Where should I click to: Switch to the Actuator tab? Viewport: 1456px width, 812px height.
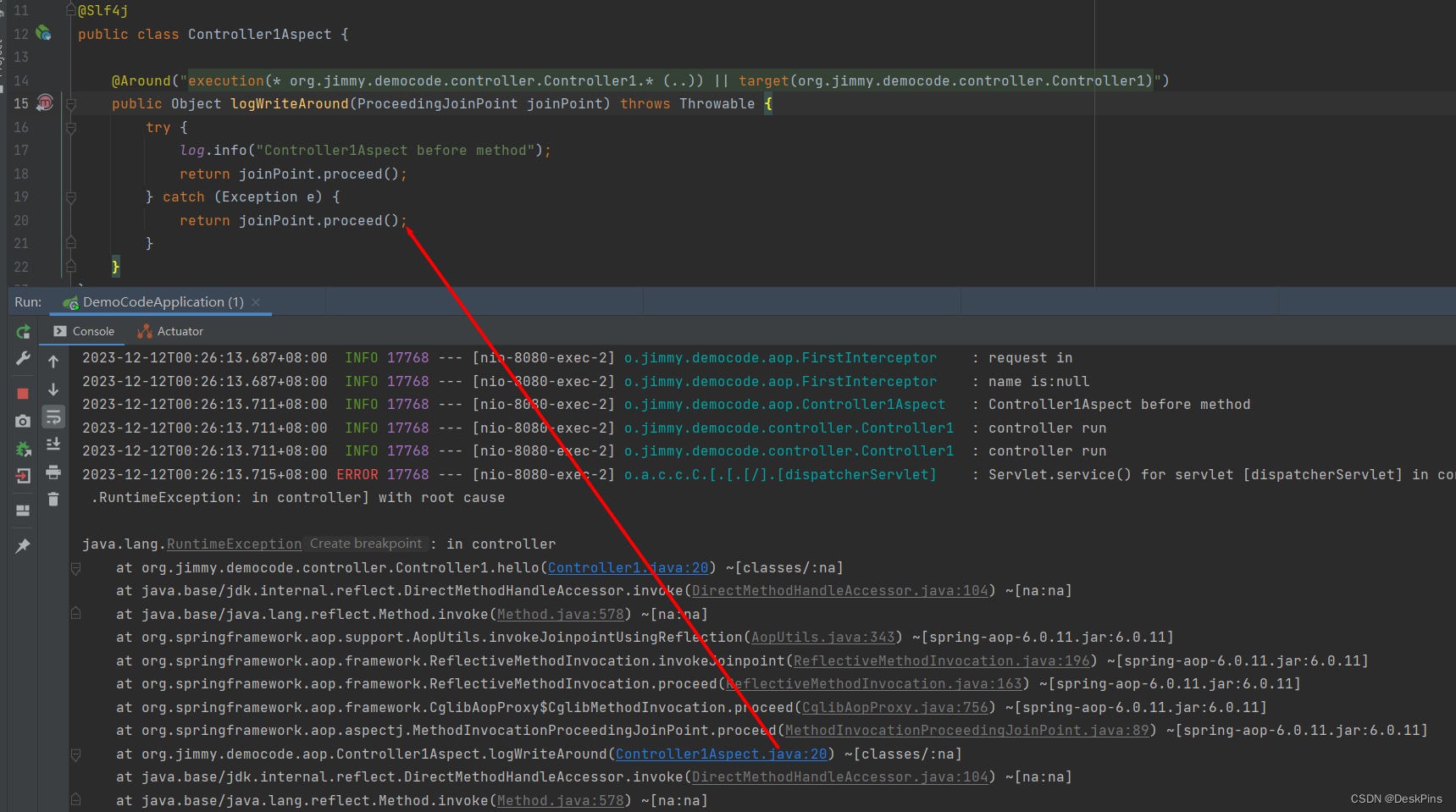(x=170, y=331)
